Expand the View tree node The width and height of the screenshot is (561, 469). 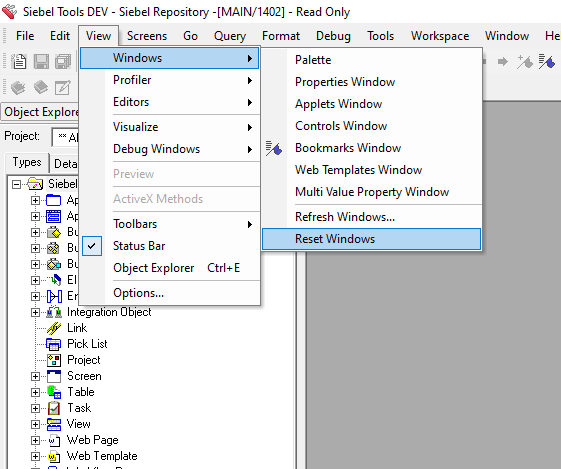click(35, 424)
